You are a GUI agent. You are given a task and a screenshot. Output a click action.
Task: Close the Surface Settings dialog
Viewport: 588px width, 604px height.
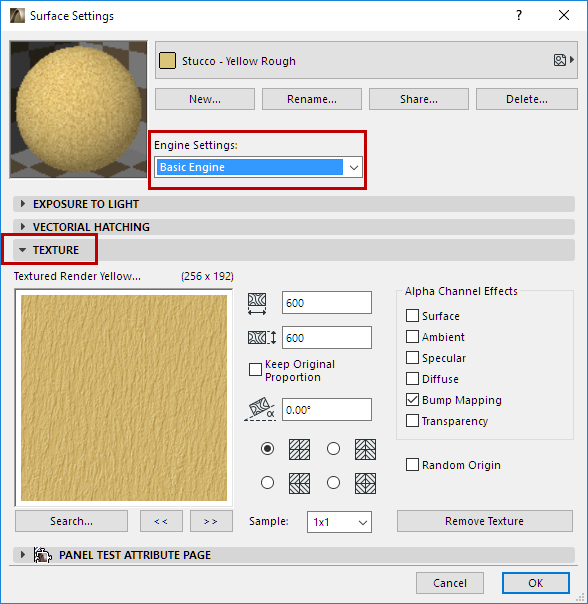pos(564,15)
